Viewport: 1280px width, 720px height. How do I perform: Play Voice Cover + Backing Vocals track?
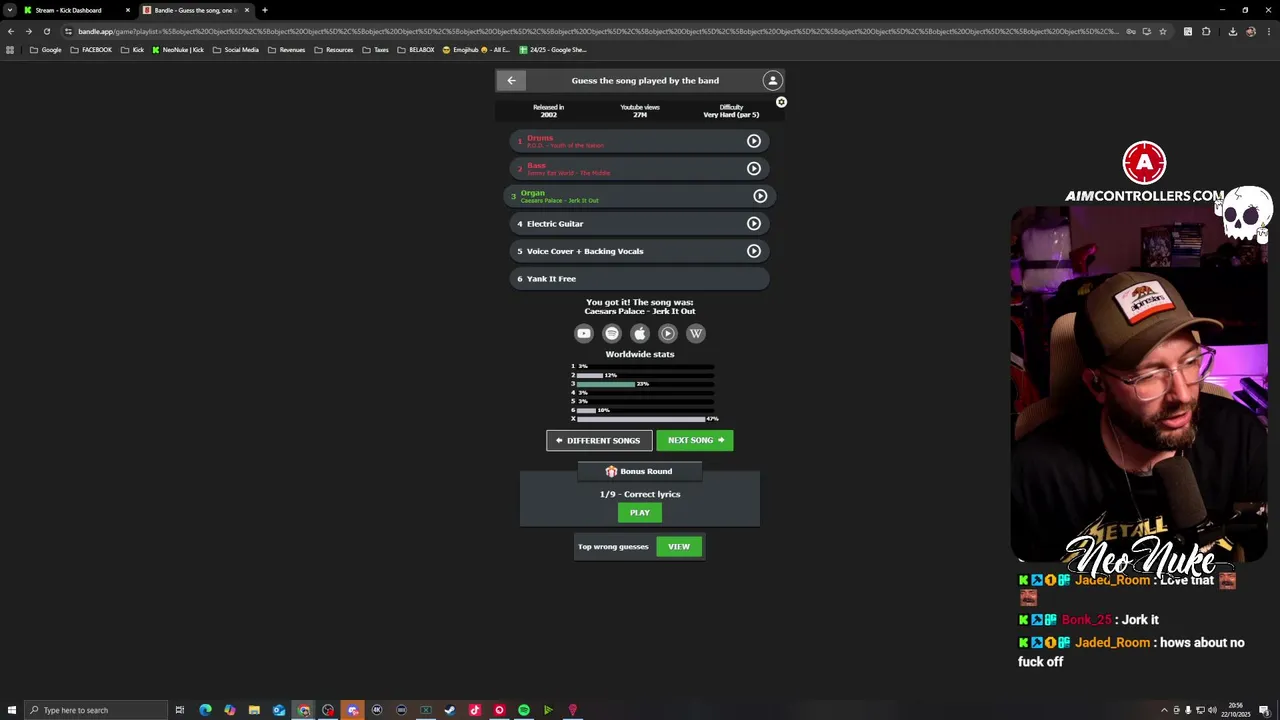754,251
